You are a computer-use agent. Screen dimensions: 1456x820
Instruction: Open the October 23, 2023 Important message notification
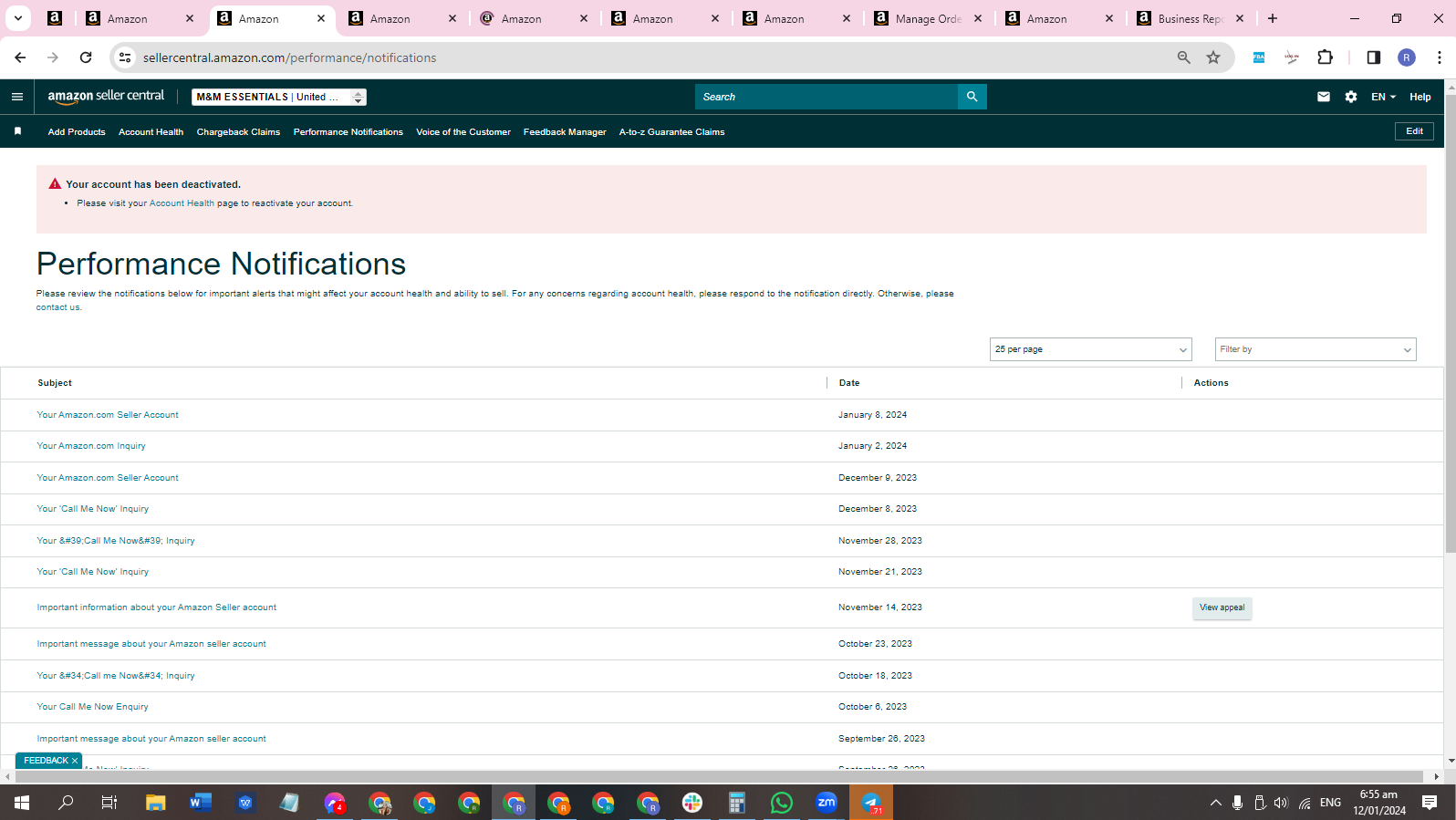pyautogui.click(x=151, y=644)
